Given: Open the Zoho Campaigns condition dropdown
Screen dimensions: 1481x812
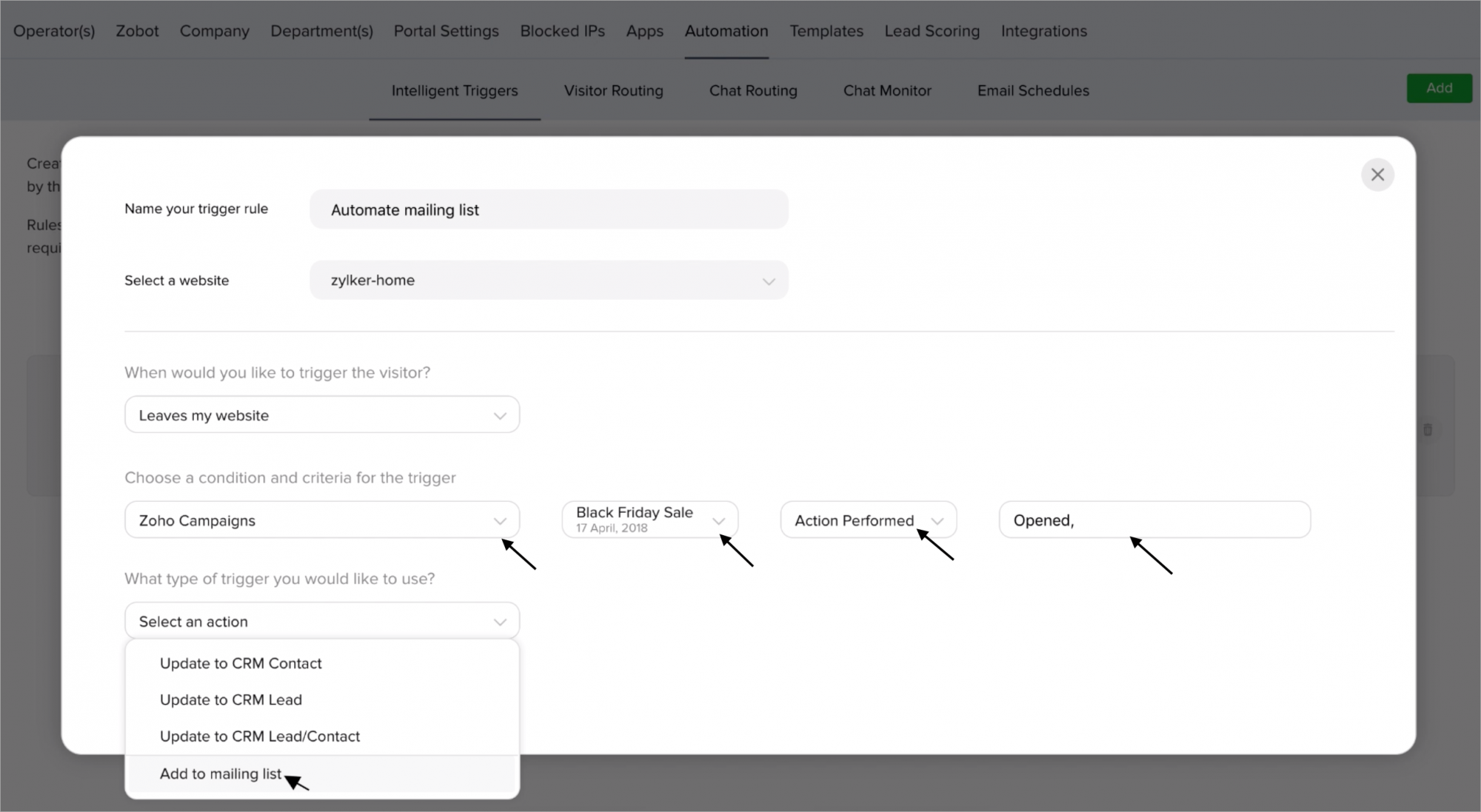Looking at the screenshot, I should coord(322,520).
